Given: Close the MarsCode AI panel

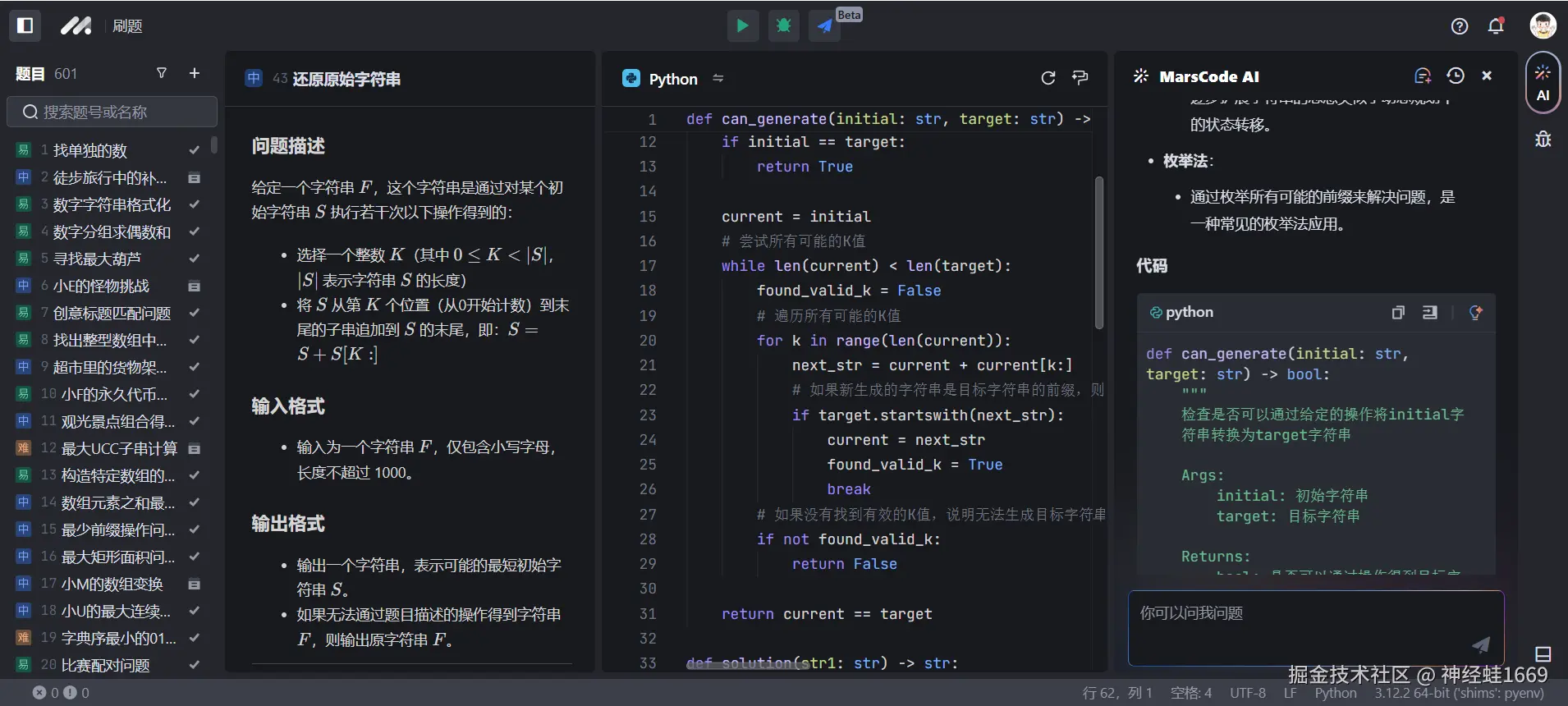Looking at the screenshot, I should coord(1487,76).
